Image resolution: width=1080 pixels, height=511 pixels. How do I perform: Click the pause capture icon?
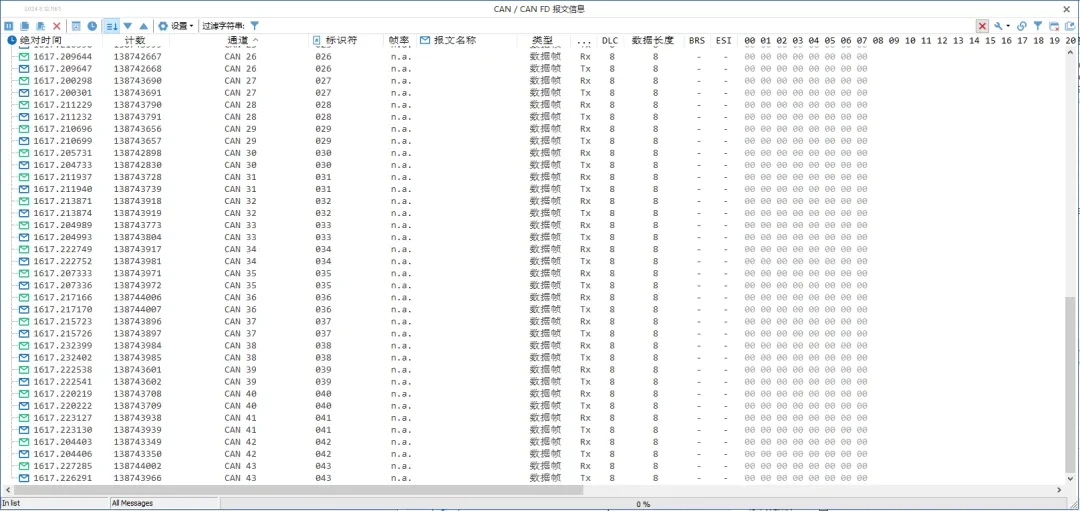click(x=9, y=25)
